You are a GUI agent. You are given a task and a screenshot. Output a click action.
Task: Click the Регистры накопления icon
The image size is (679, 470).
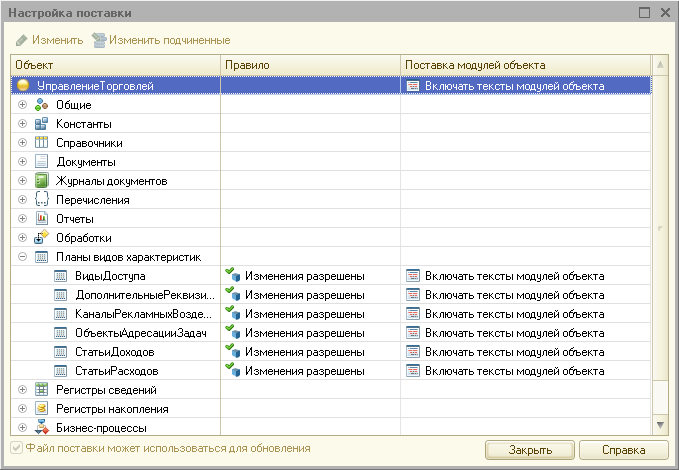click(42, 408)
